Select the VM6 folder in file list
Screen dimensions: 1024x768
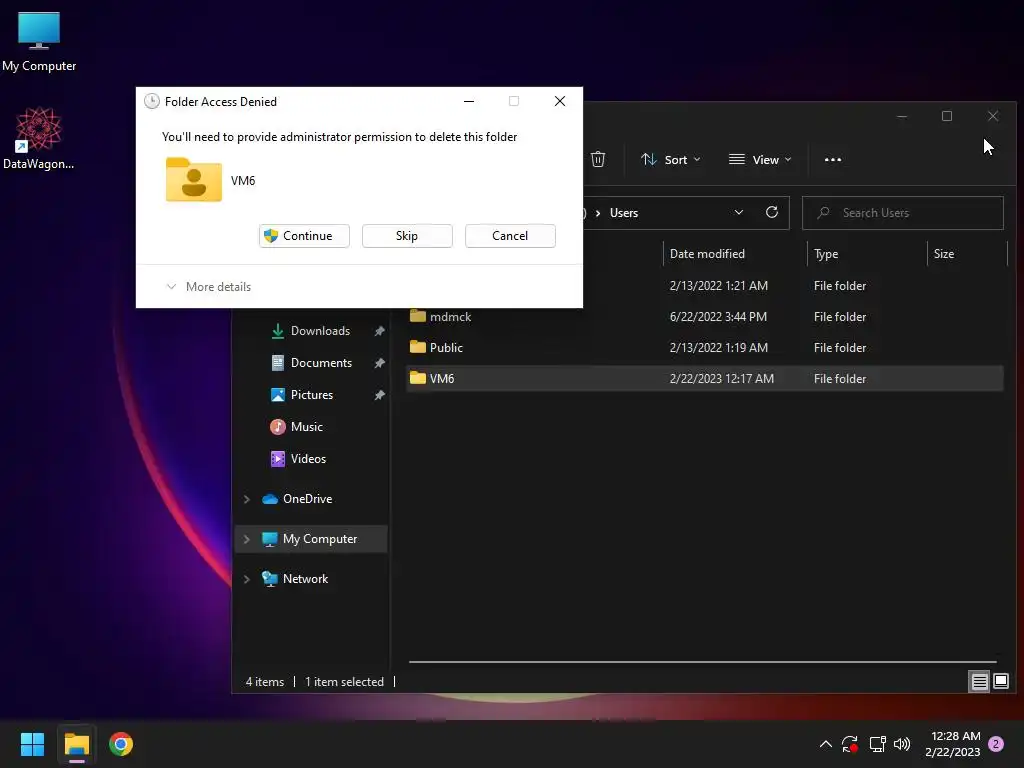(x=705, y=379)
